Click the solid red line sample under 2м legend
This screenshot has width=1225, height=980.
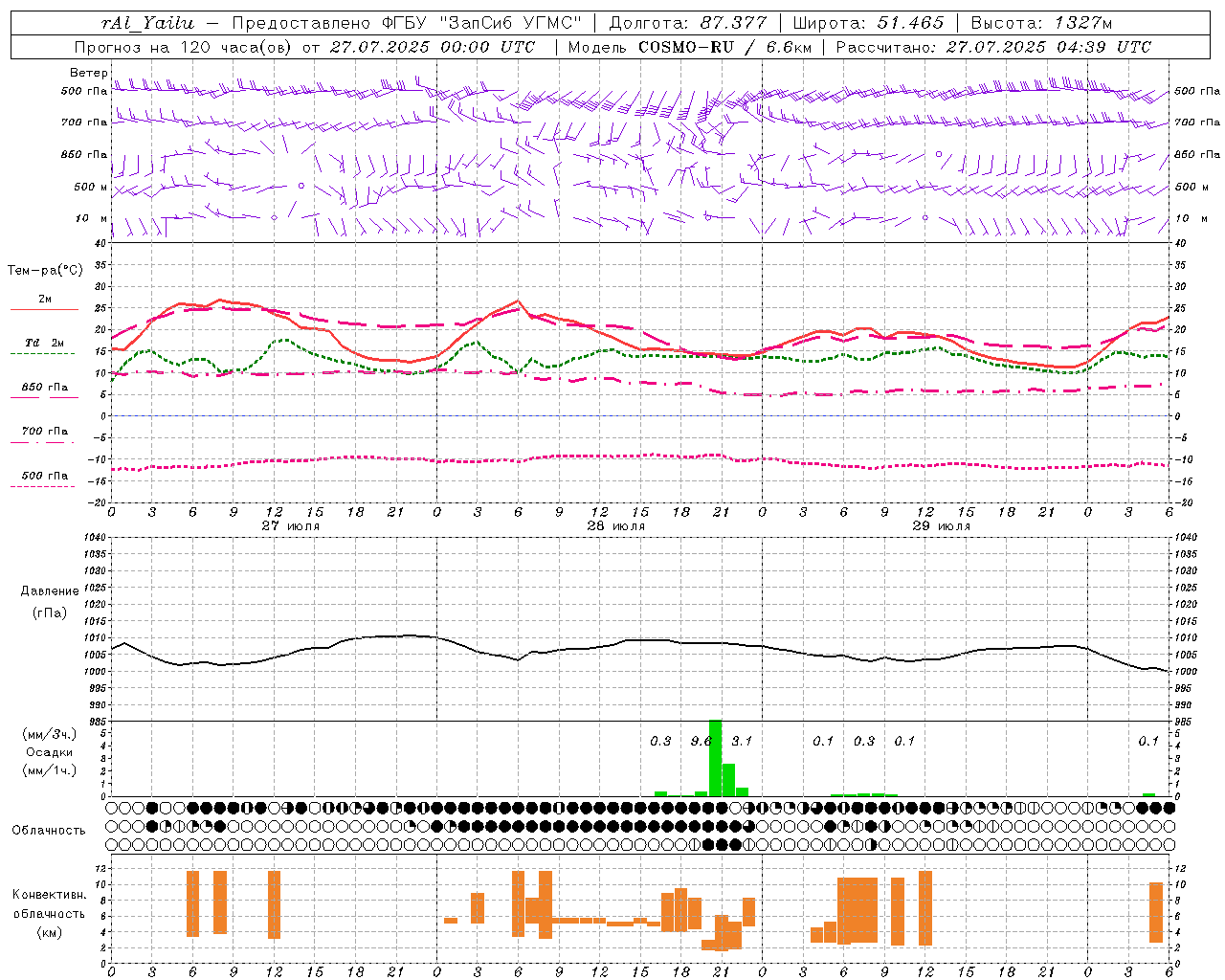[x=43, y=310]
